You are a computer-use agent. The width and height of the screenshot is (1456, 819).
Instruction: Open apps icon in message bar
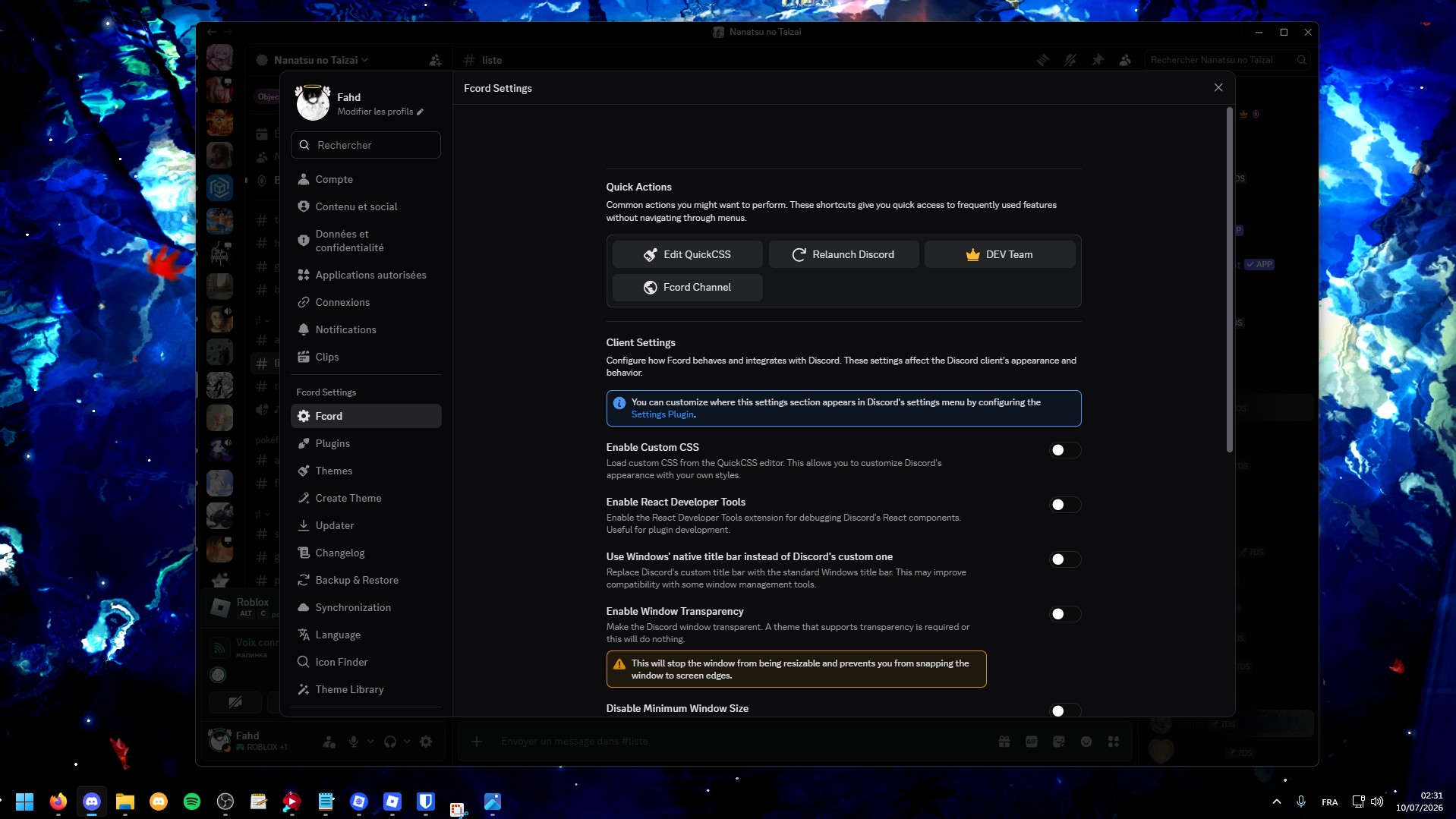(x=1114, y=742)
